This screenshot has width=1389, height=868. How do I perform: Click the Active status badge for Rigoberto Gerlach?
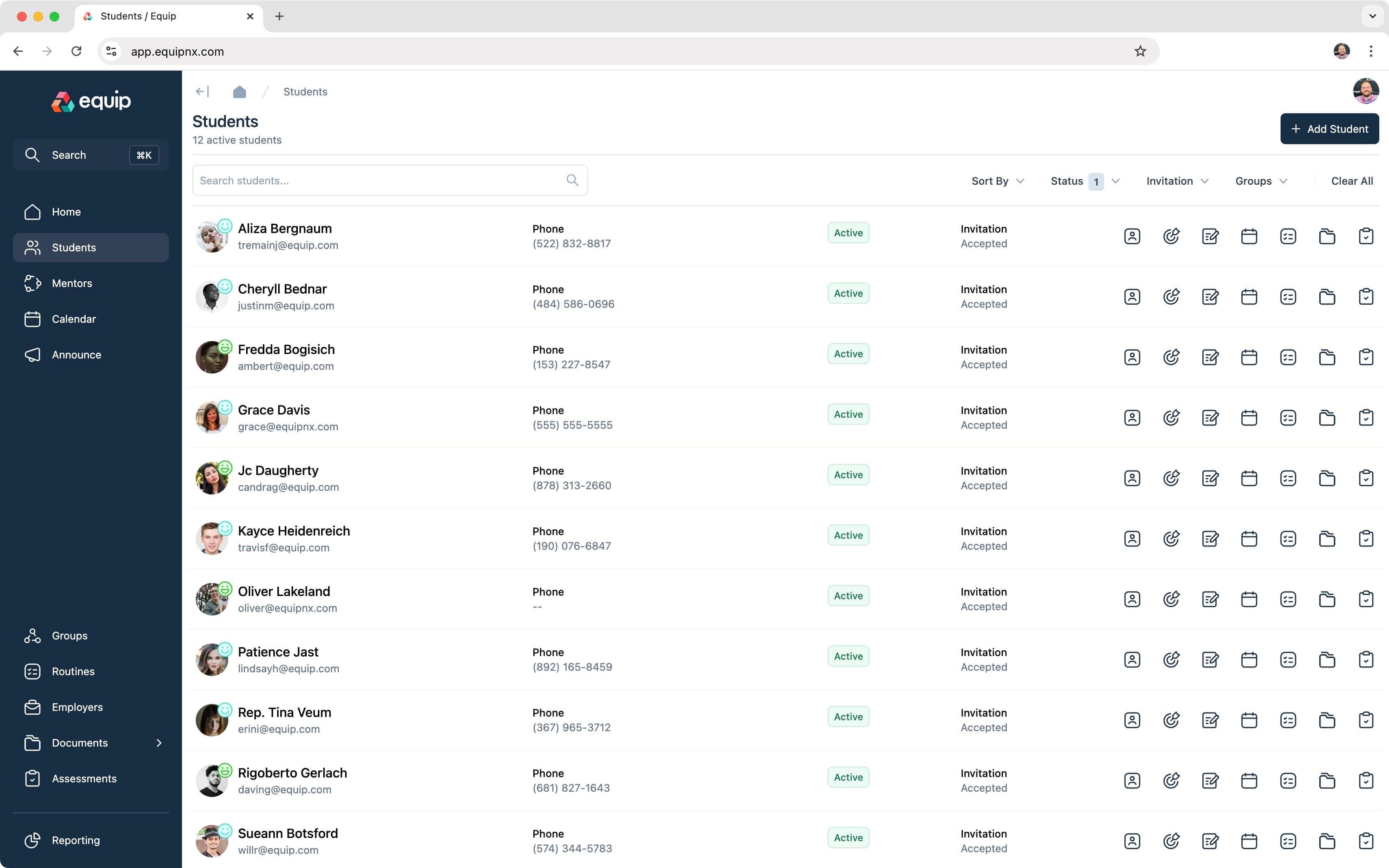[x=848, y=777]
